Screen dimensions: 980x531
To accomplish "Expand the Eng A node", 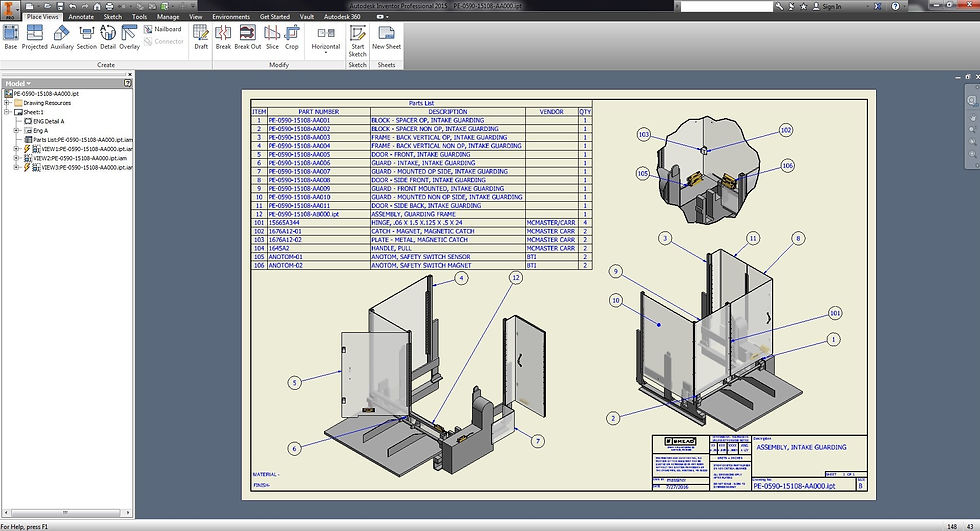I will [x=17, y=131].
